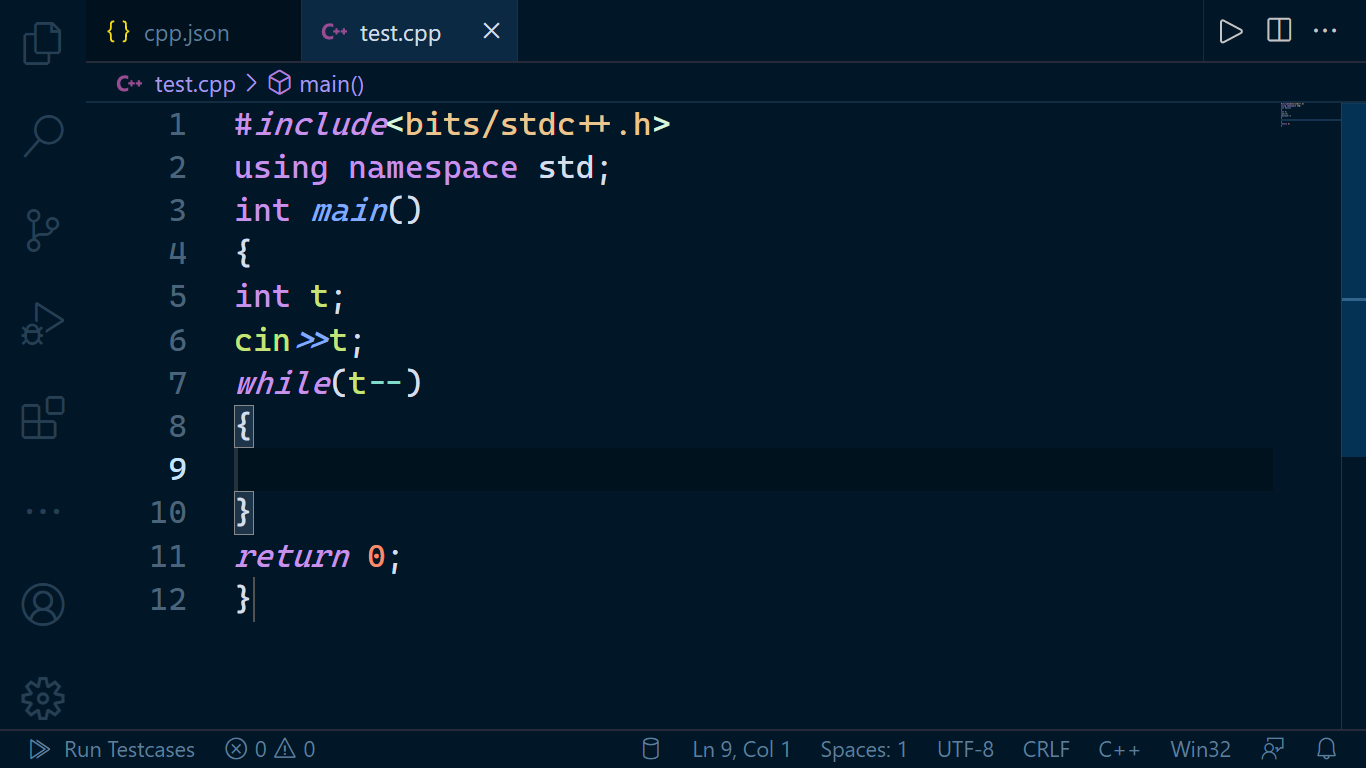The height and width of the screenshot is (768, 1366).
Task: Open the Run and Debug view
Action: pos(42,323)
